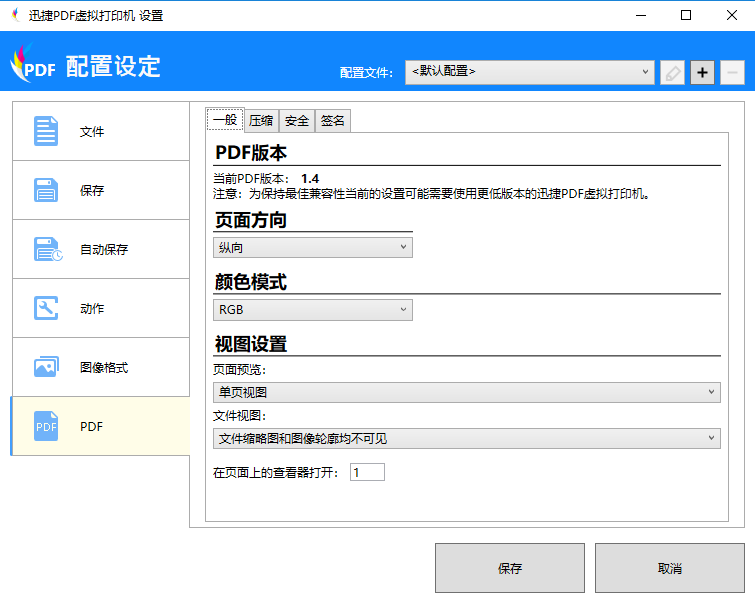Click the 页面预览 label
Image resolution: width=755 pixels, height=603 pixels.
240,369
